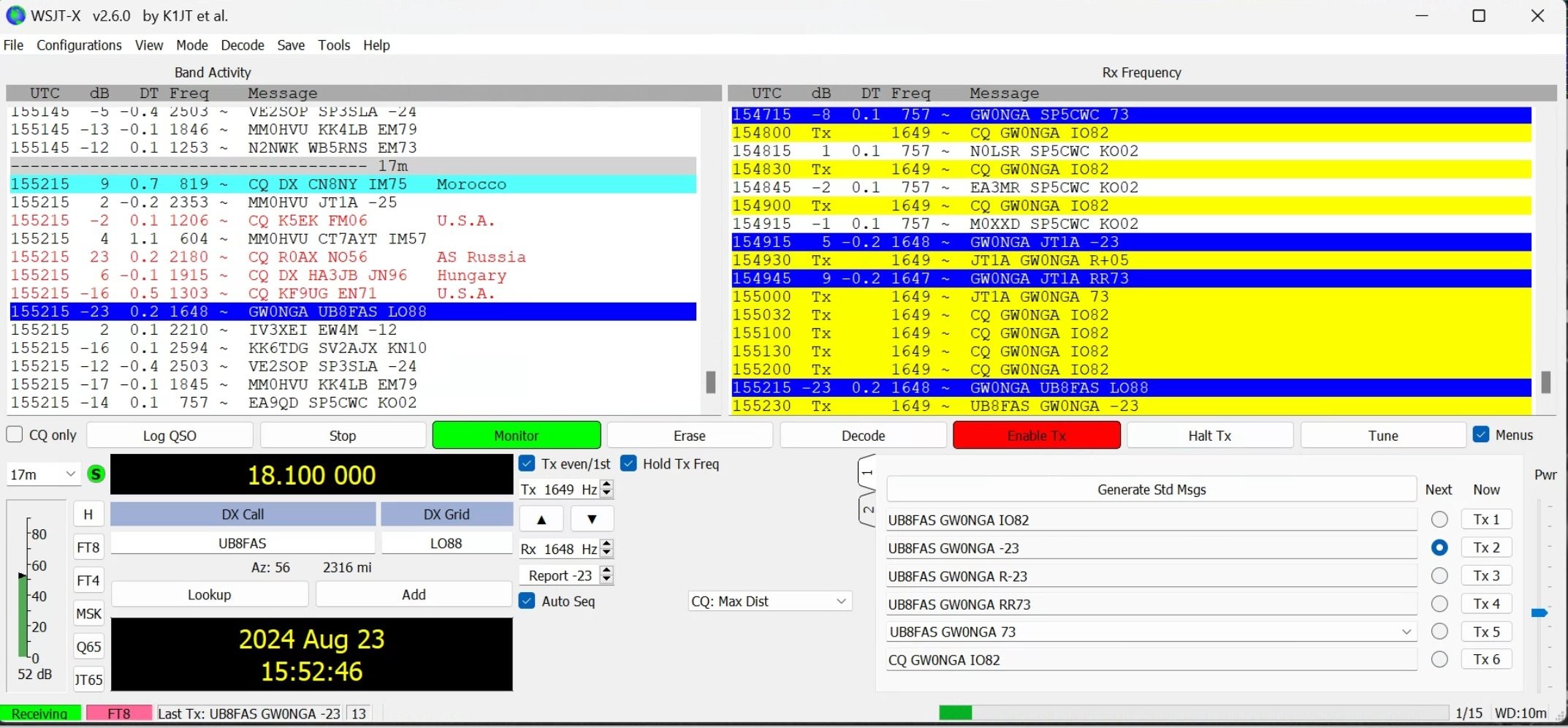Select the CQ R0AX NO56 decode row
The height and width of the screenshot is (728, 1568).
click(353, 257)
